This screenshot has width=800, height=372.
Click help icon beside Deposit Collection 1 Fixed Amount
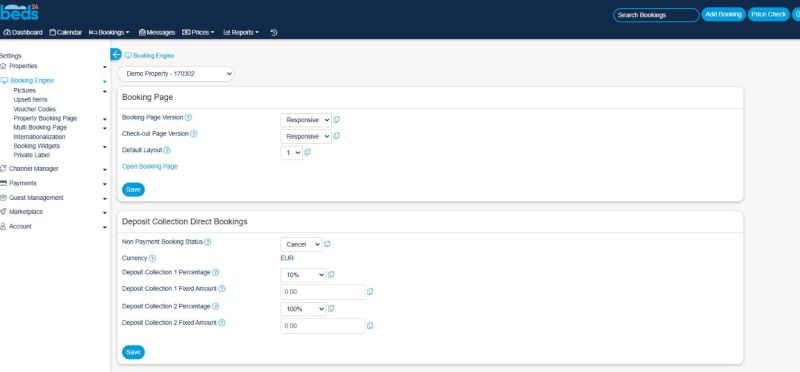click(x=221, y=289)
